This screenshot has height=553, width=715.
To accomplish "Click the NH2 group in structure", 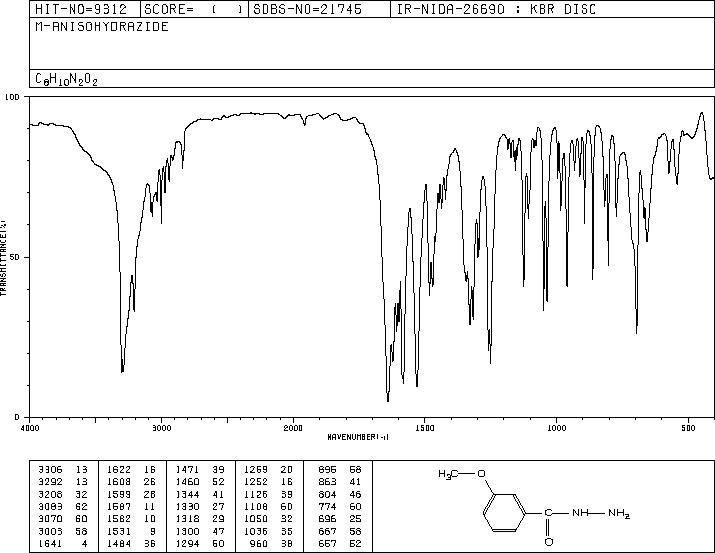I will (619, 513).
